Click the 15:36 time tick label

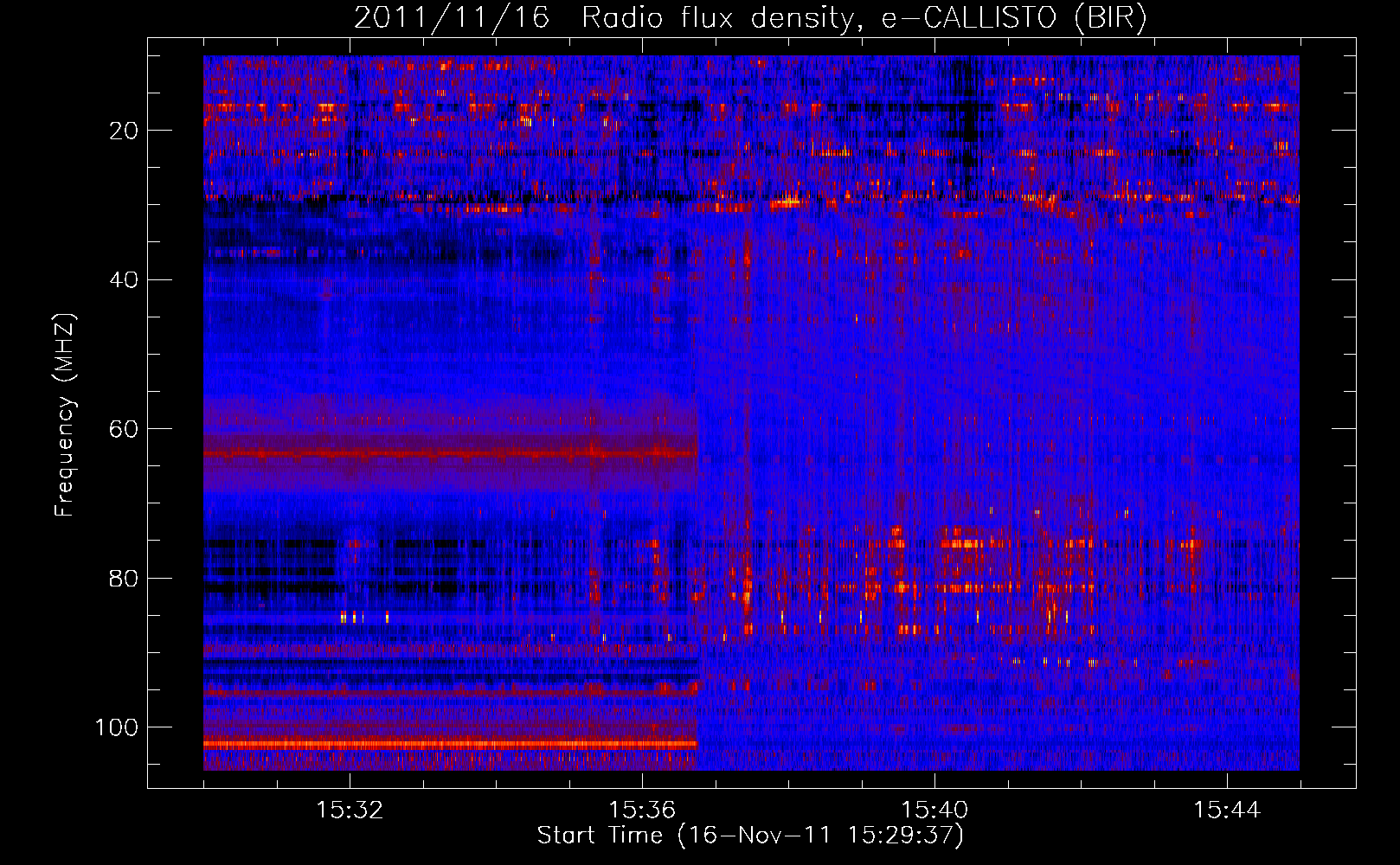642,811
